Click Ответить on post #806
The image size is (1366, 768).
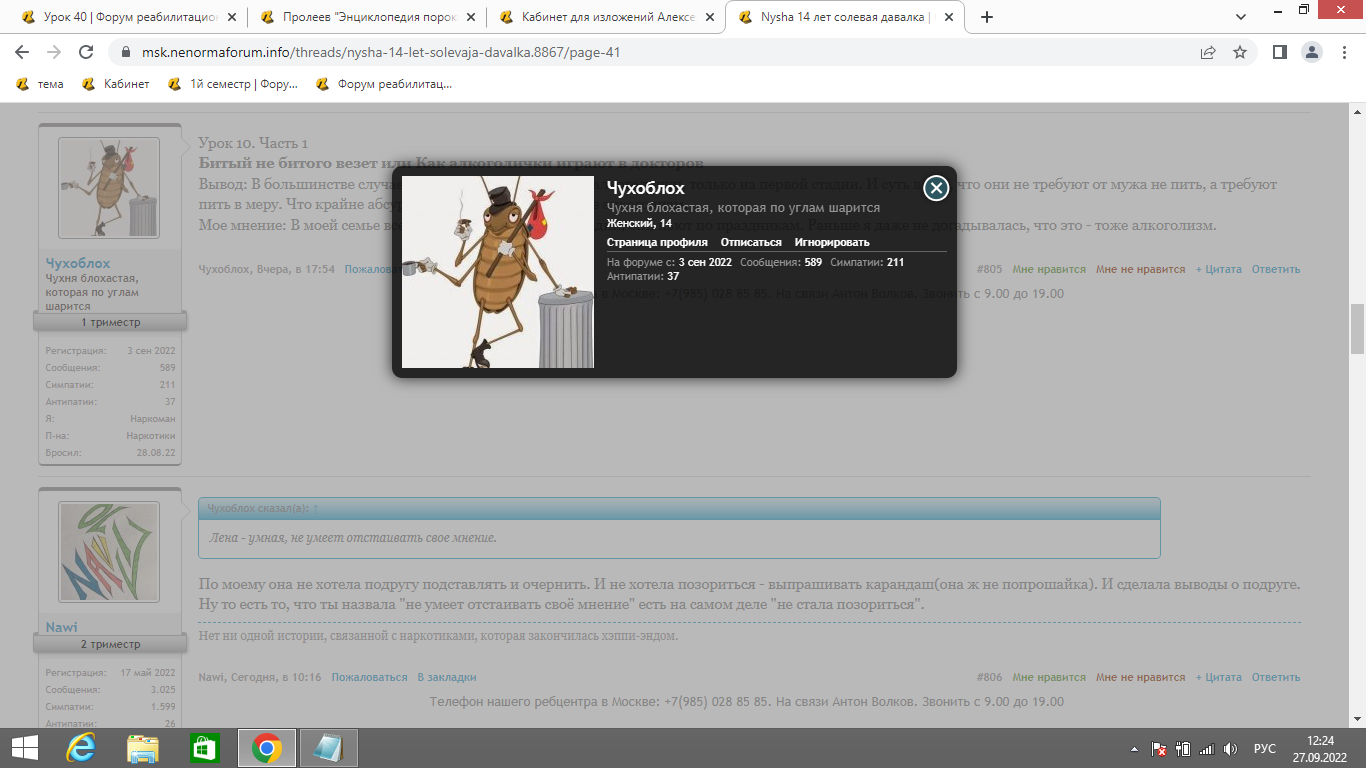(1276, 677)
